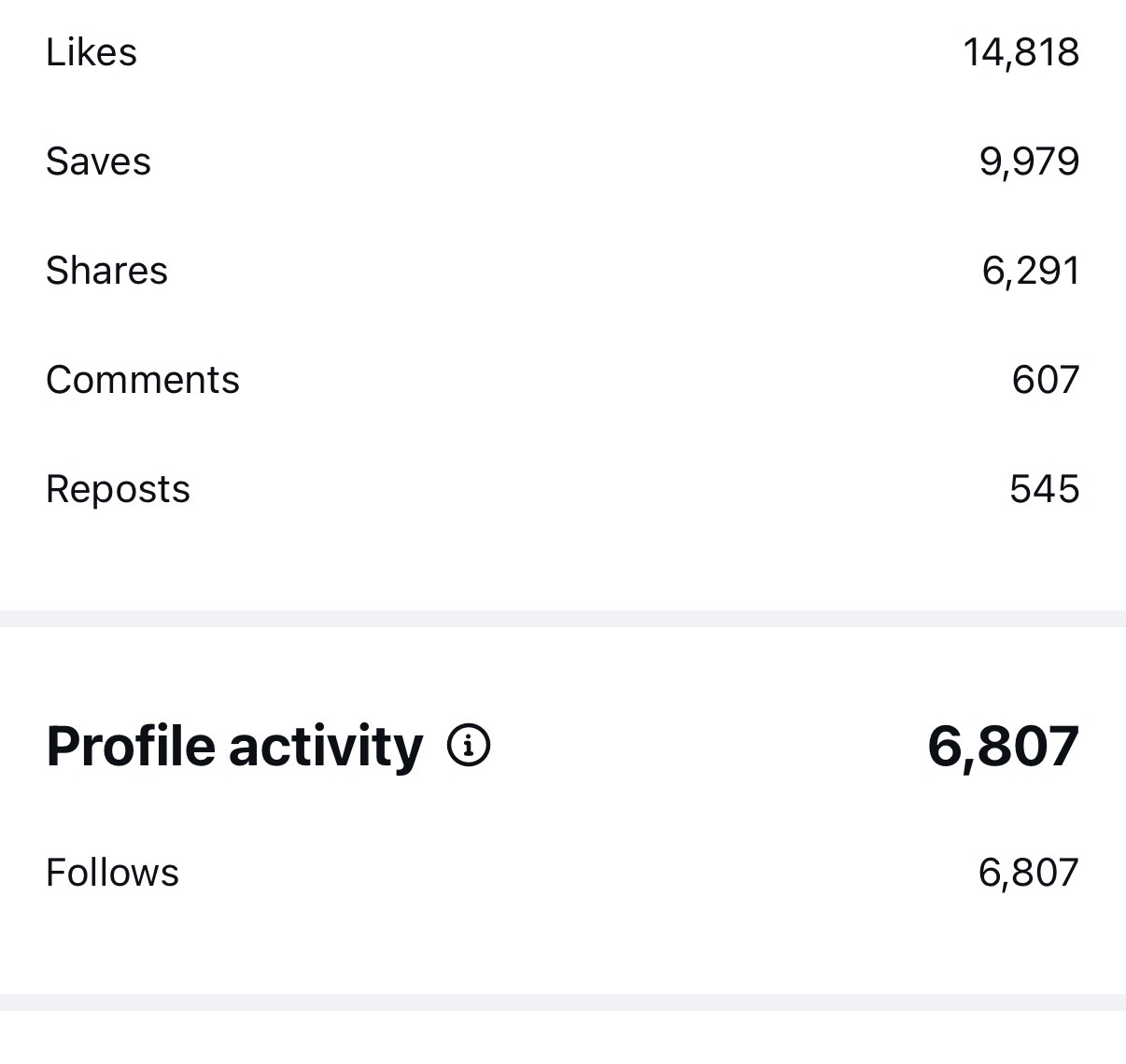Screen dimensions: 1126x1064
Task: Select the Saves count 9,979
Action: point(1029,161)
